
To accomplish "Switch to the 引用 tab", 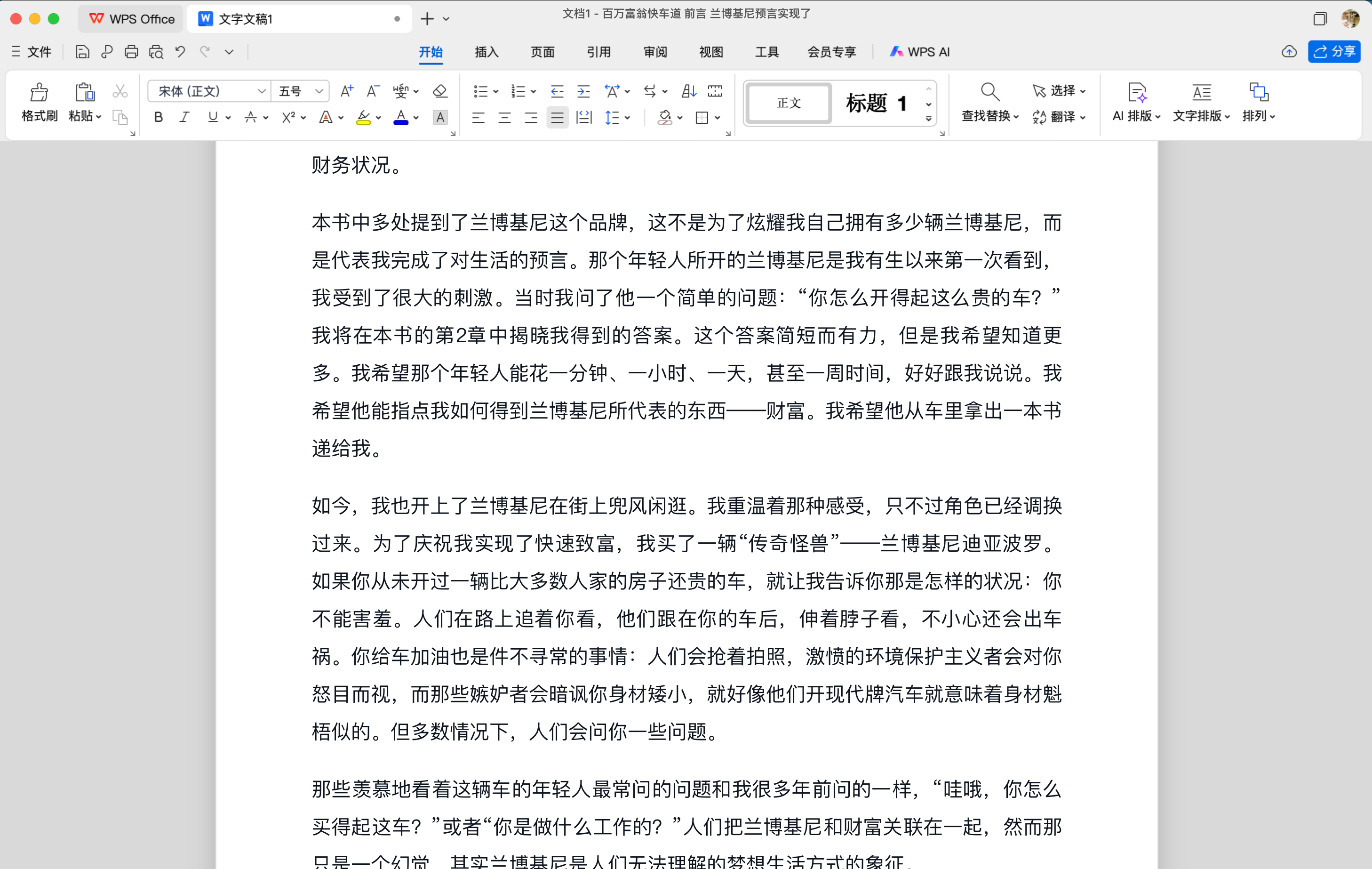I will click(599, 52).
